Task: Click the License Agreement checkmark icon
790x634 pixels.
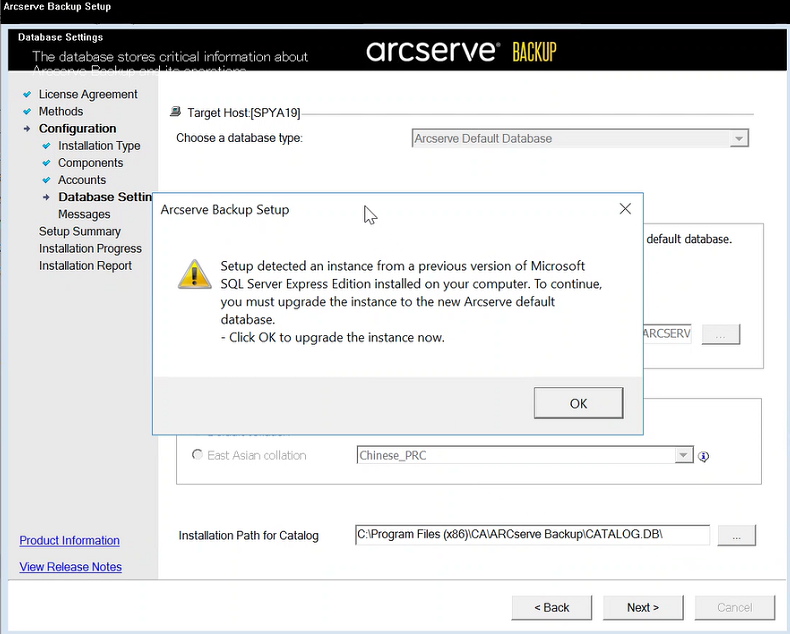Action: [x=27, y=94]
